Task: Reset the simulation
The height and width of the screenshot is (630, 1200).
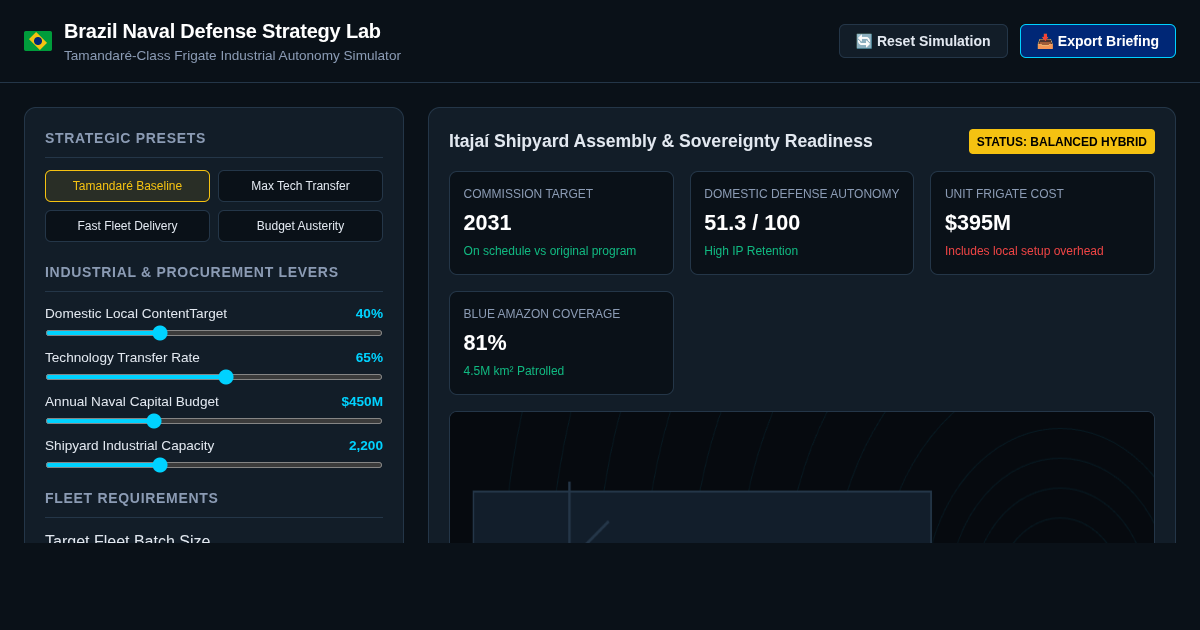Action: tap(923, 41)
